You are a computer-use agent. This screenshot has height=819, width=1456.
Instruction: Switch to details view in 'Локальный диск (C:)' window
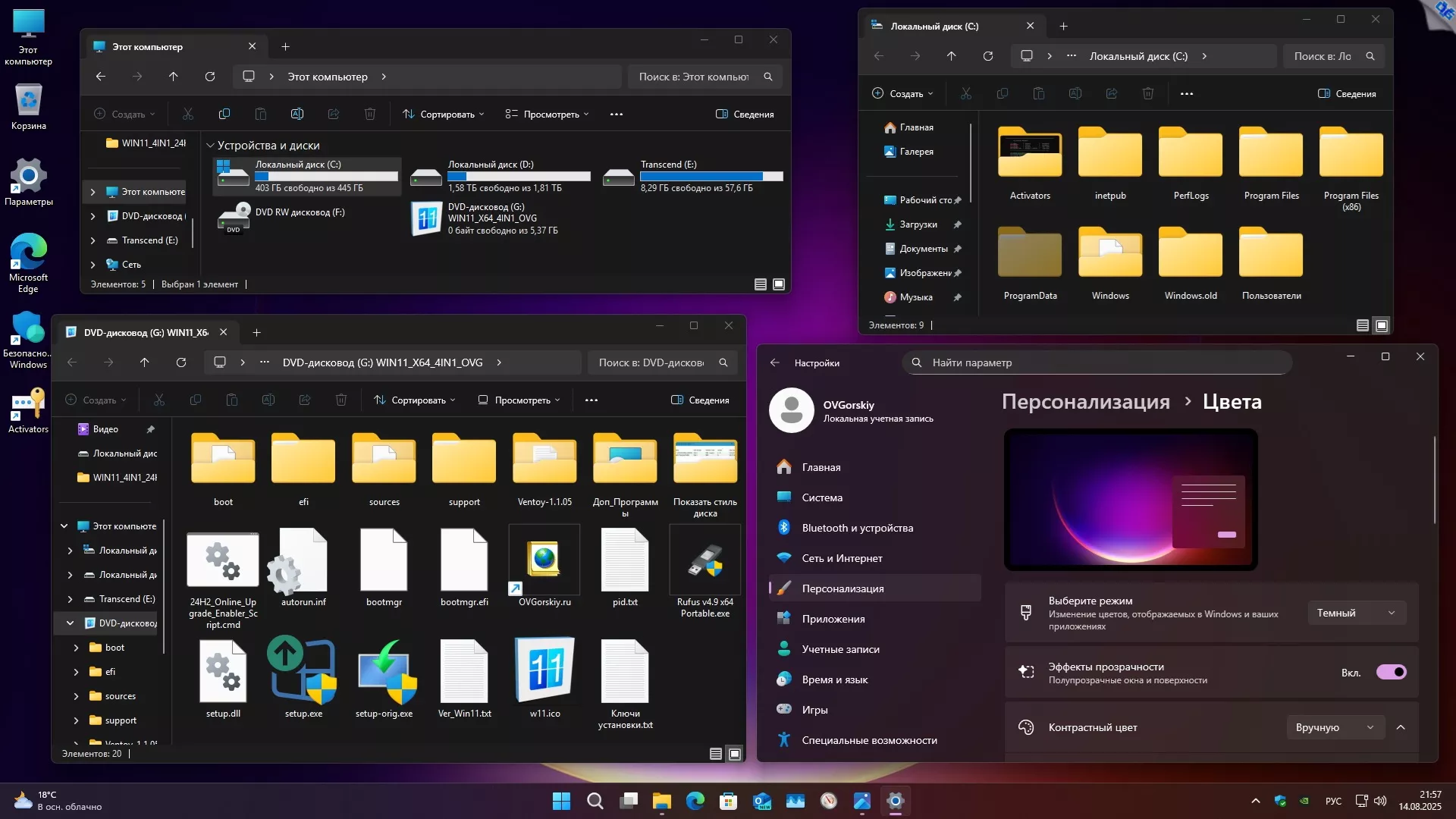(x=1362, y=325)
